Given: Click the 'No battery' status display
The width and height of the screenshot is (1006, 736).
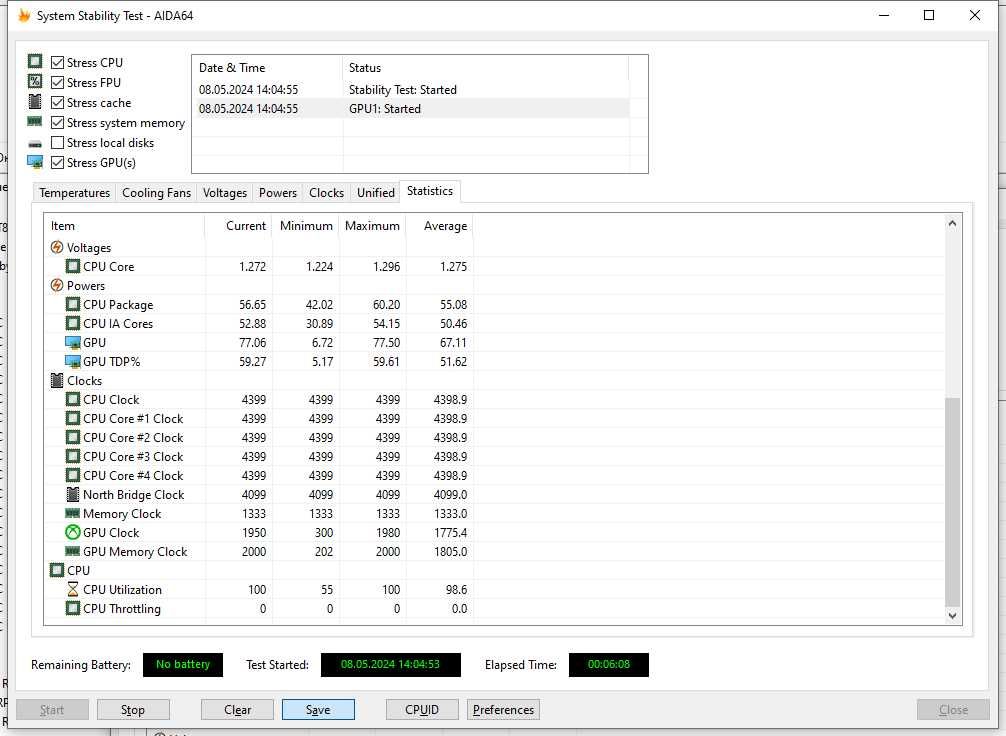Looking at the screenshot, I should (183, 664).
